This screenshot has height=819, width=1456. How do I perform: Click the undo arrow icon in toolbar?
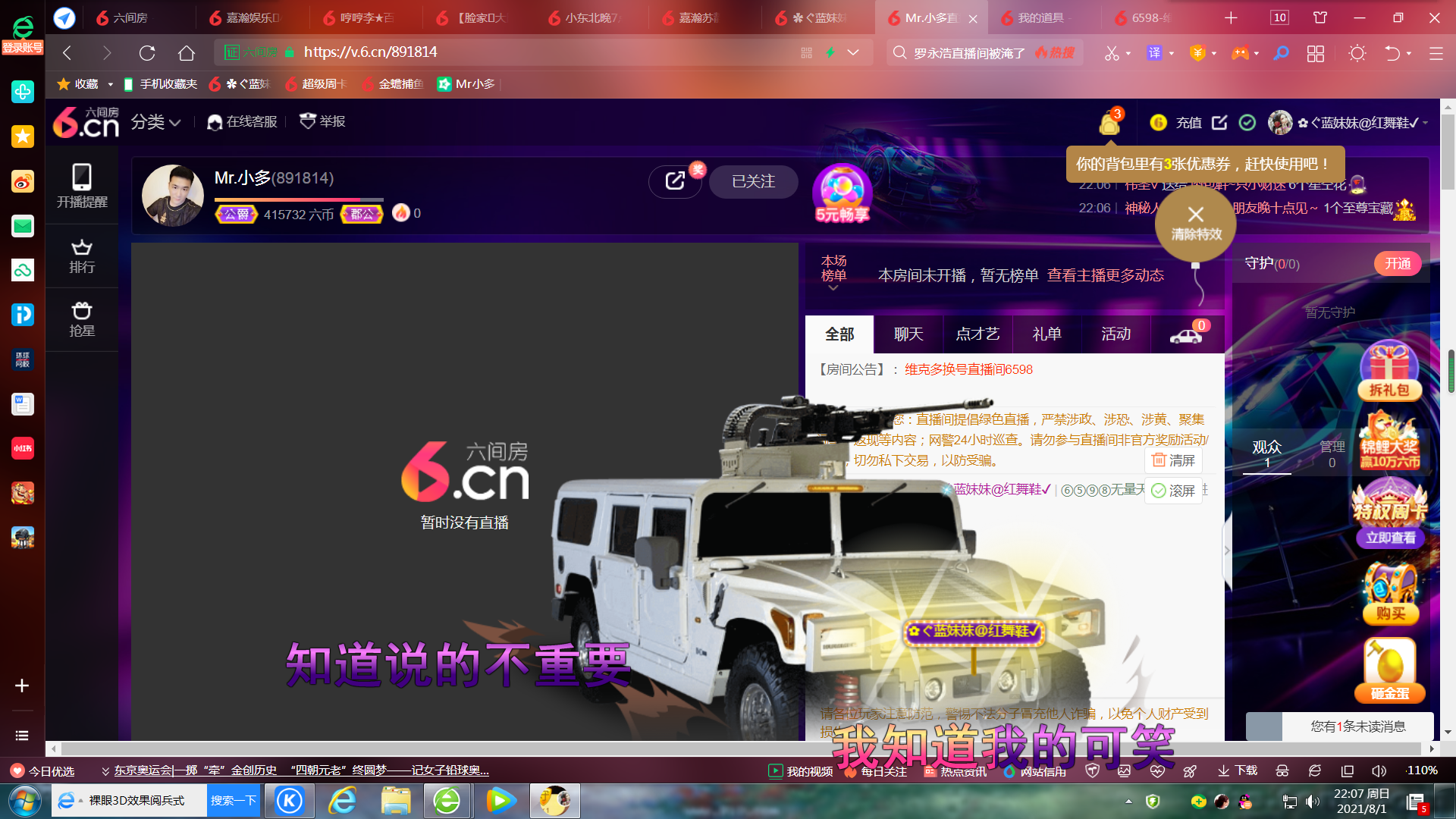[1392, 52]
